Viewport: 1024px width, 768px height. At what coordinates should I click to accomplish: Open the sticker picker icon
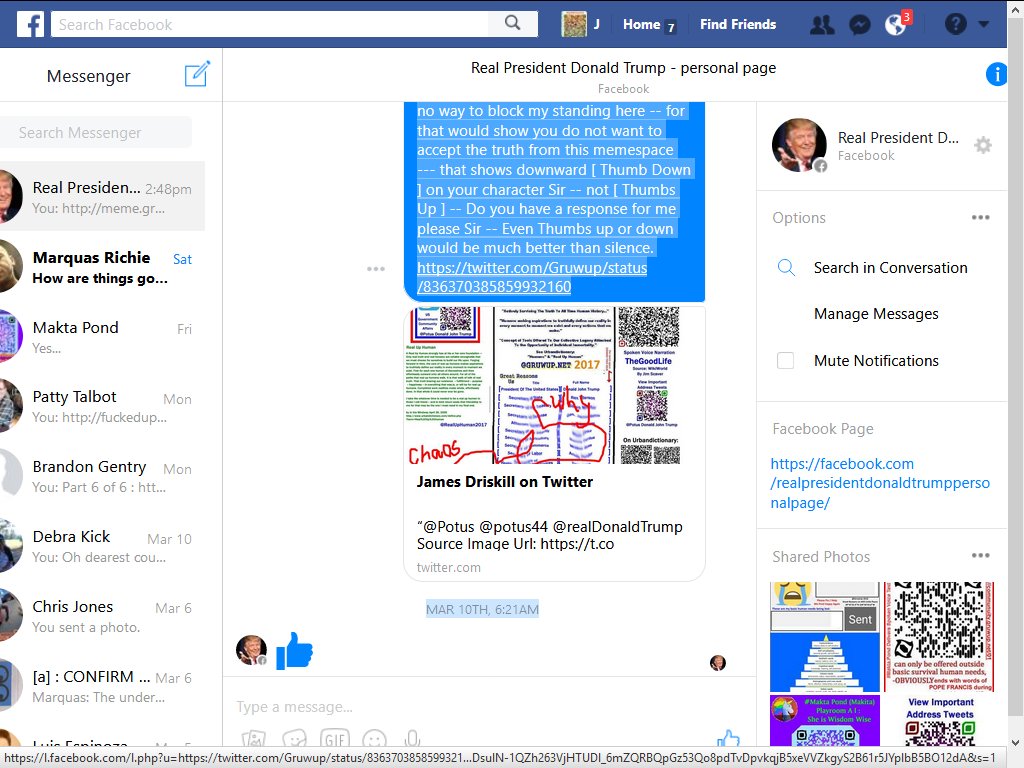[x=295, y=739]
